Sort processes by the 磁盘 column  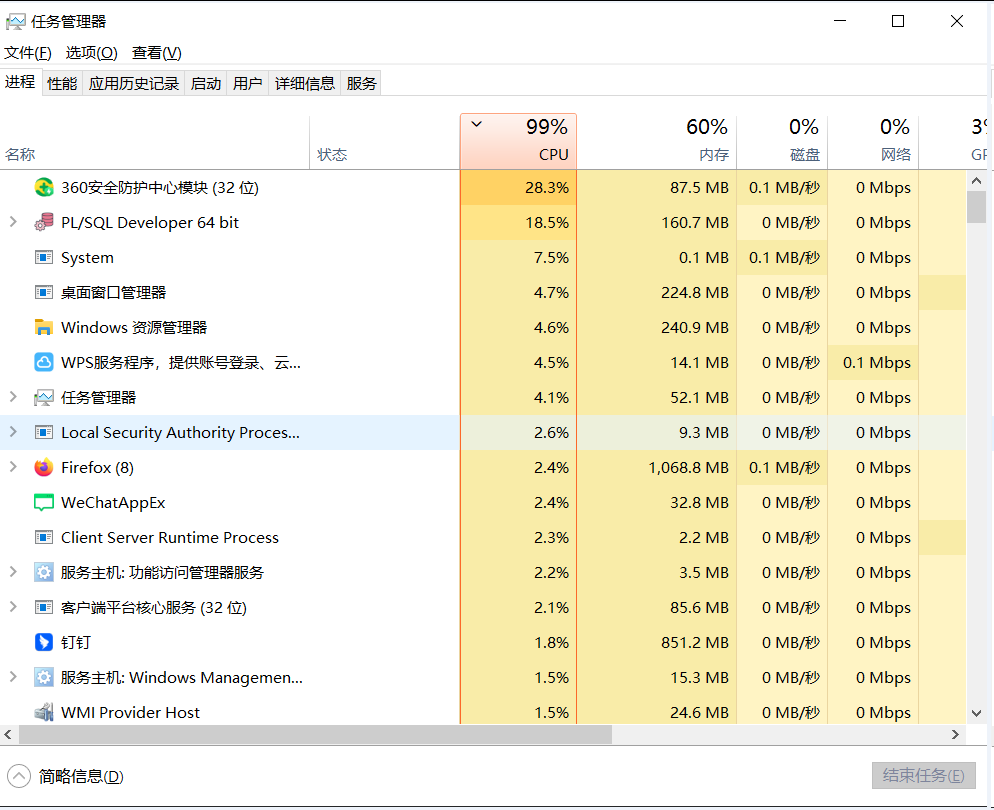tap(782, 141)
